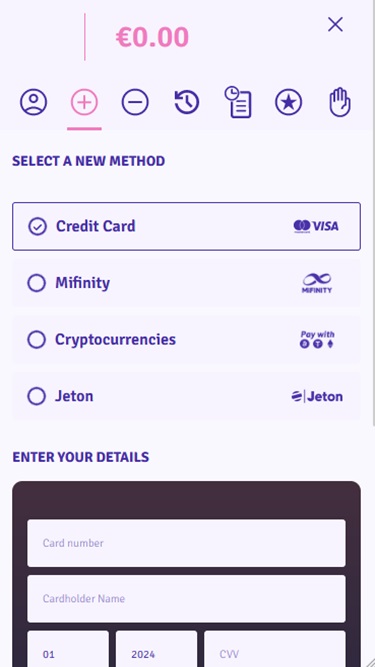The image size is (375, 667).
Task: Focus the Cardholder Name field
Action: pyautogui.click(x=186, y=599)
